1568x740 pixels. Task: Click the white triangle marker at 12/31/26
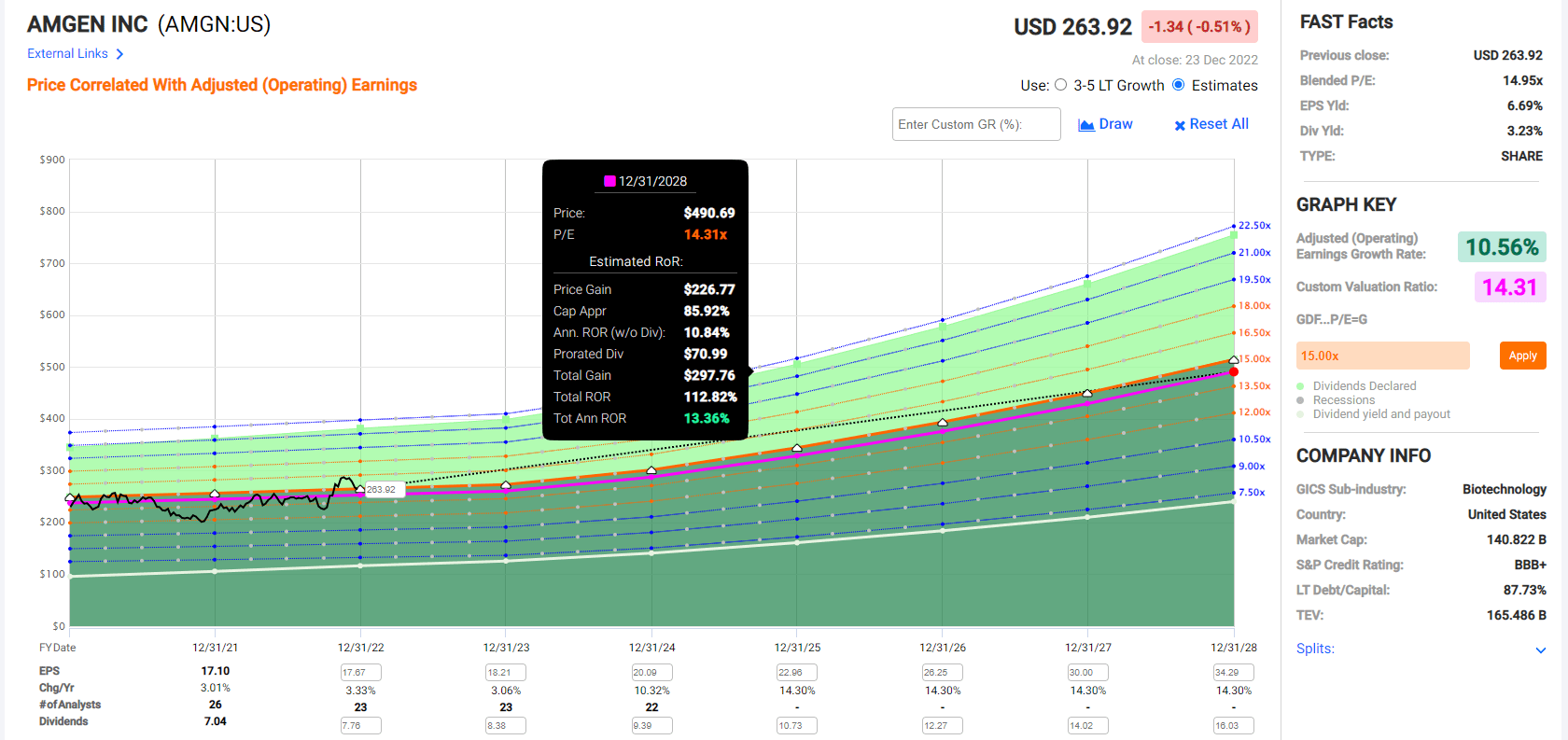pos(943,423)
